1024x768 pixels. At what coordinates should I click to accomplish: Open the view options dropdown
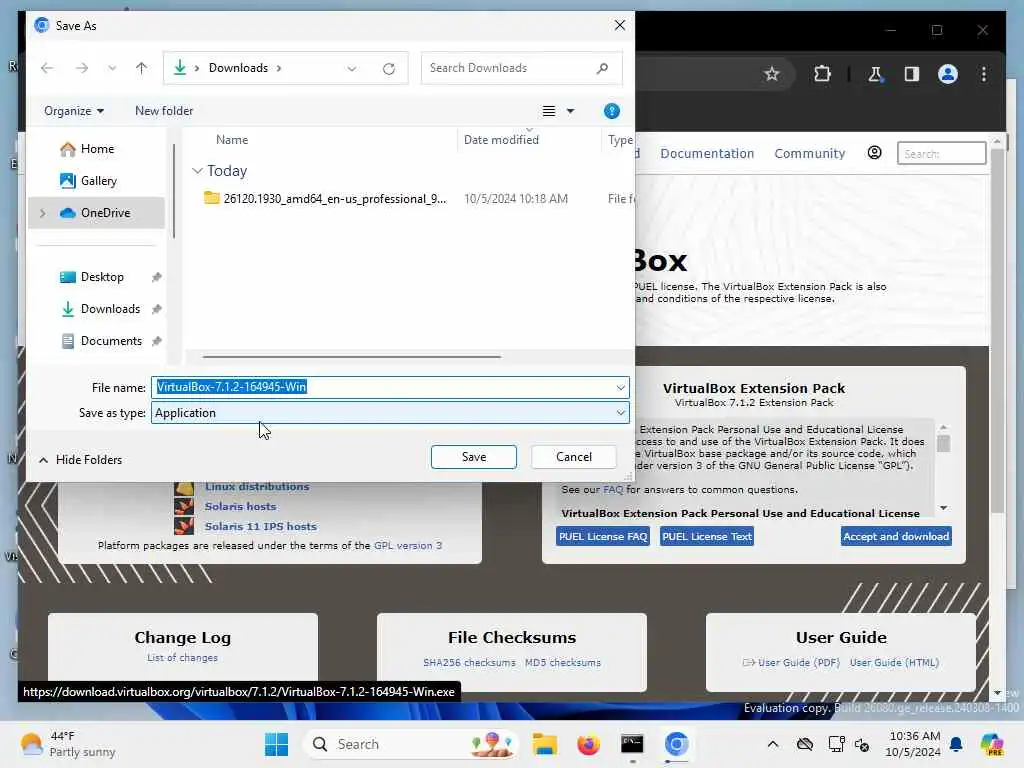[x=570, y=111]
